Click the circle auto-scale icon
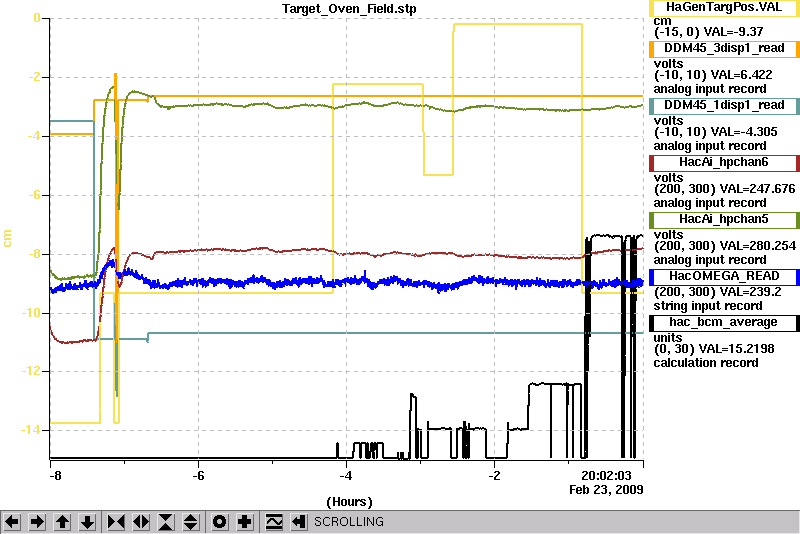800x534 pixels. pyautogui.click(x=219, y=522)
